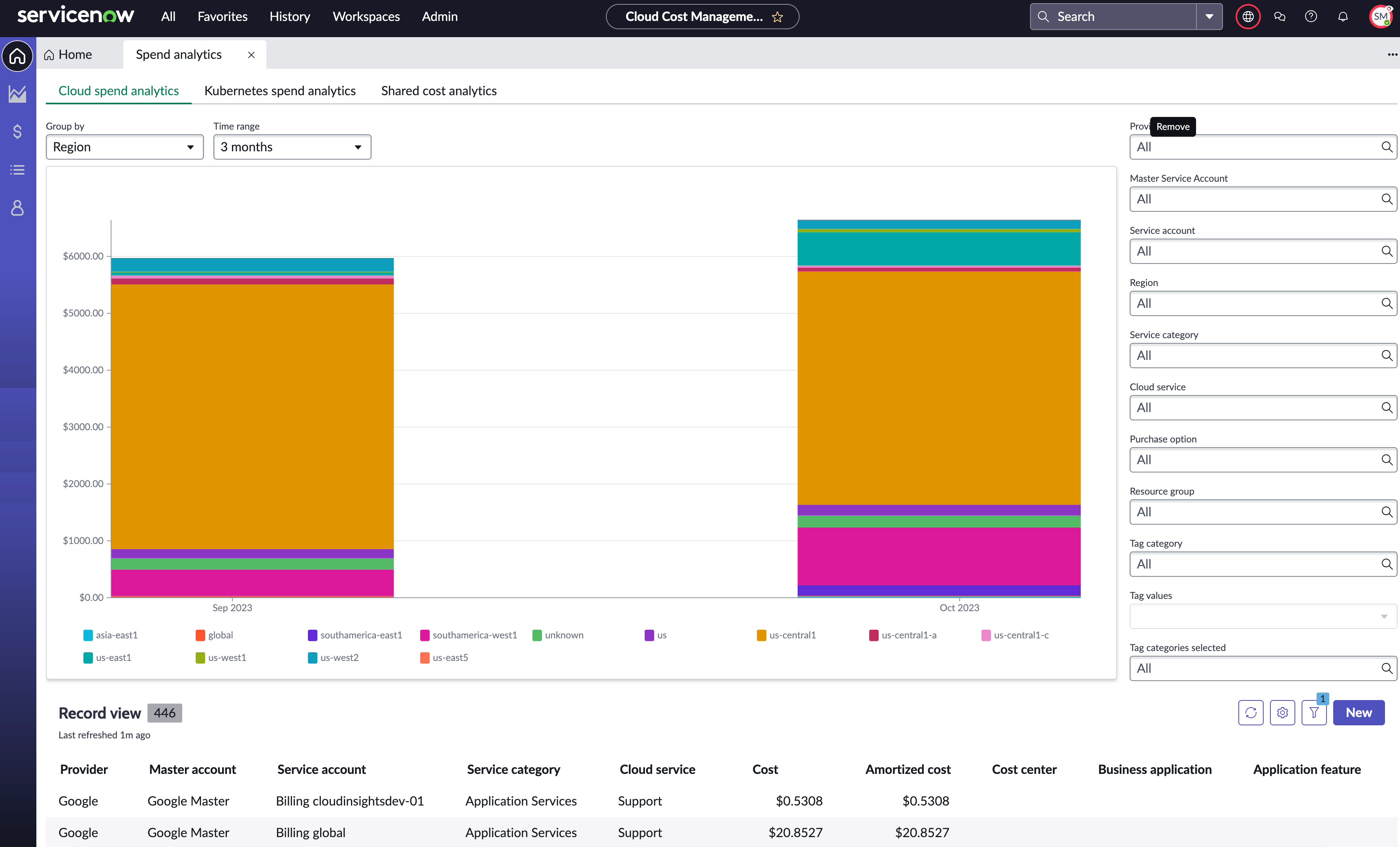
Task: Open the History menu
Action: (290, 17)
